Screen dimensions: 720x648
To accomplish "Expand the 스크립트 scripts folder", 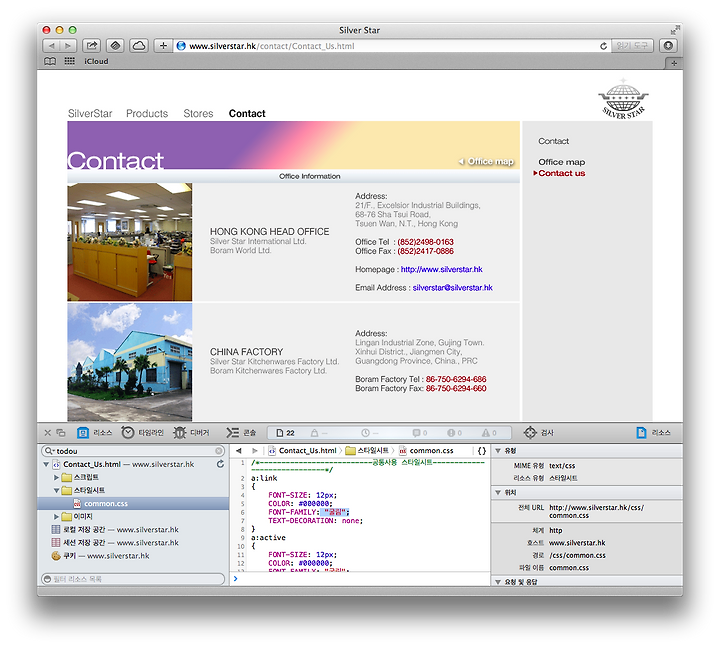I will click(x=56, y=478).
